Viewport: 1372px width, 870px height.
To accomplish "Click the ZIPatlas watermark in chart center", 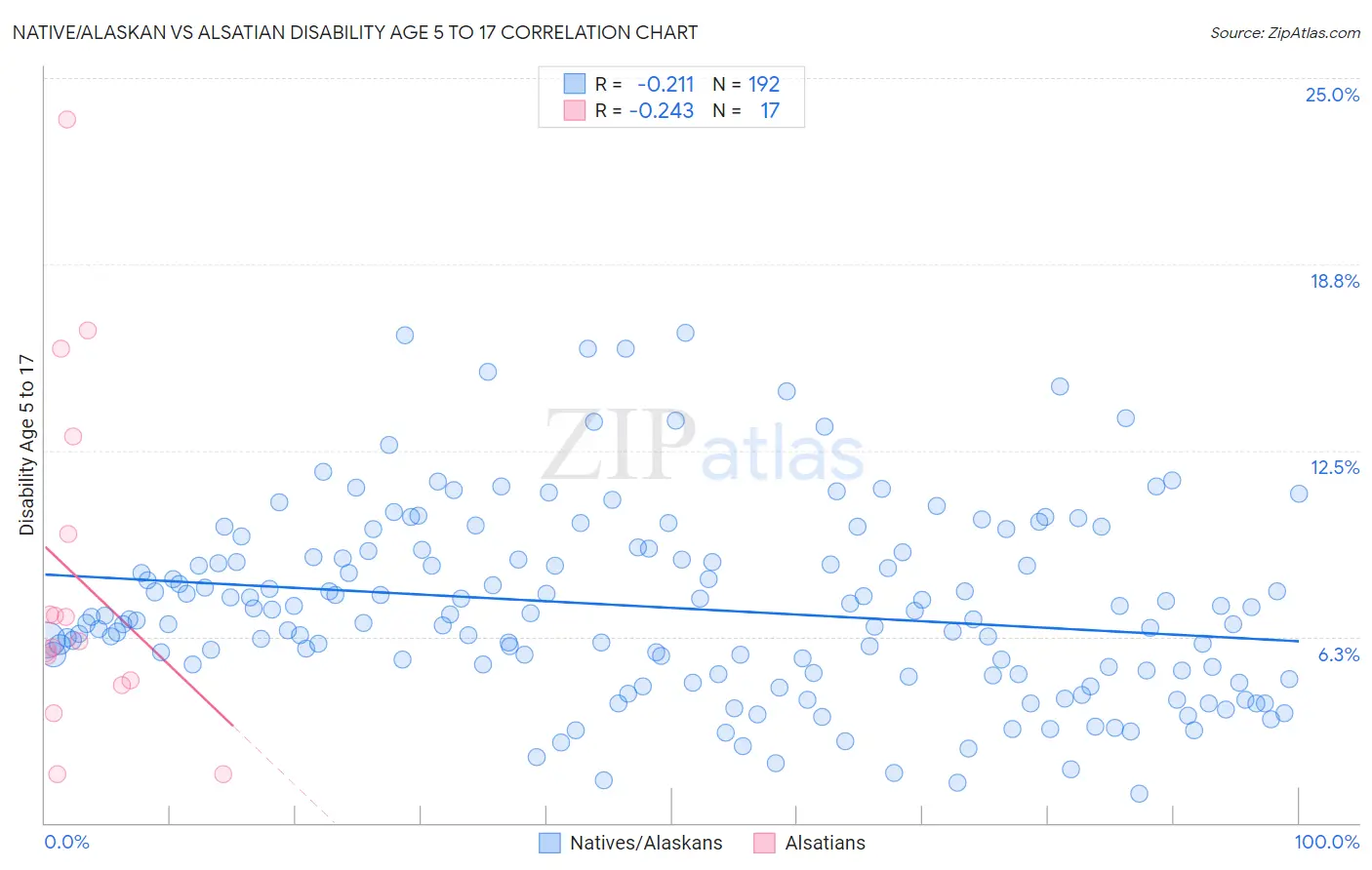I will click(x=703, y=447).
